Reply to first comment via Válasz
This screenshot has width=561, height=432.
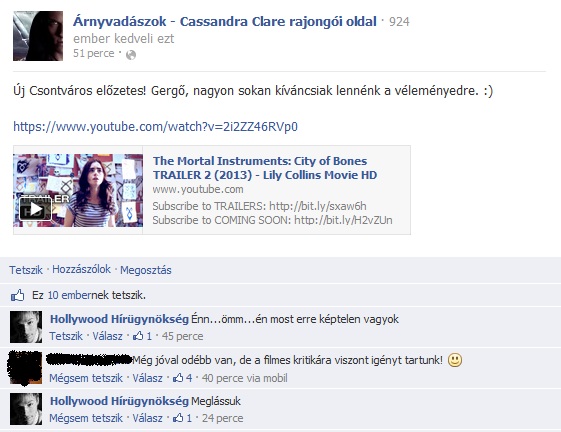pyautogui.click(x=107, y=336)
